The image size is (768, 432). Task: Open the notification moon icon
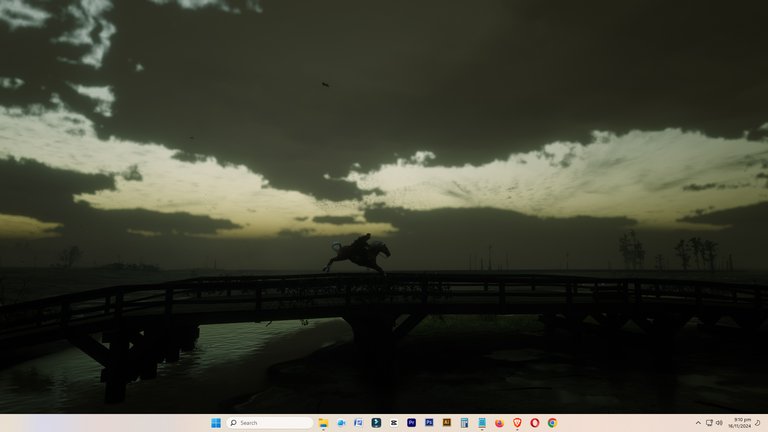(758, 423)
